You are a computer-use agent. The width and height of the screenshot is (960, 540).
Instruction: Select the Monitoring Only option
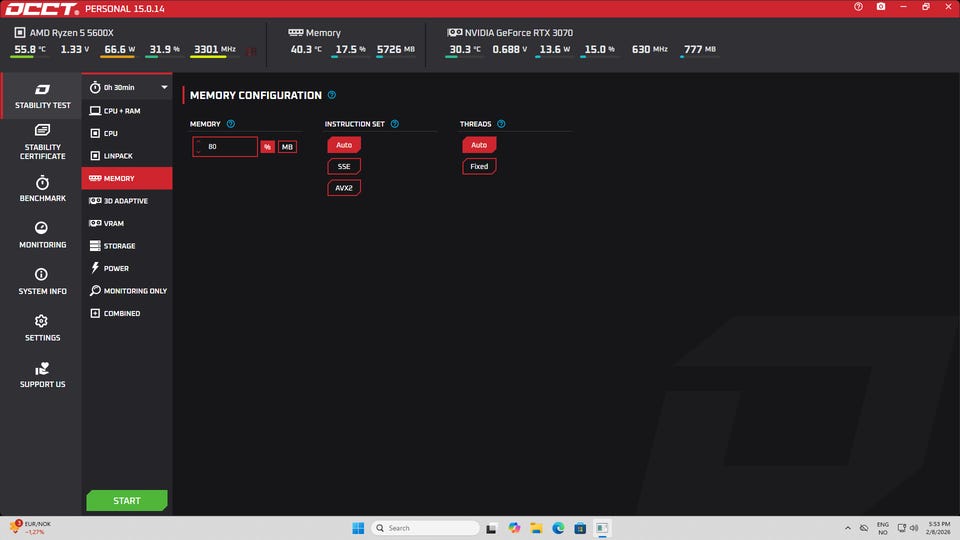pyautogui.click(x=127, y=291)
